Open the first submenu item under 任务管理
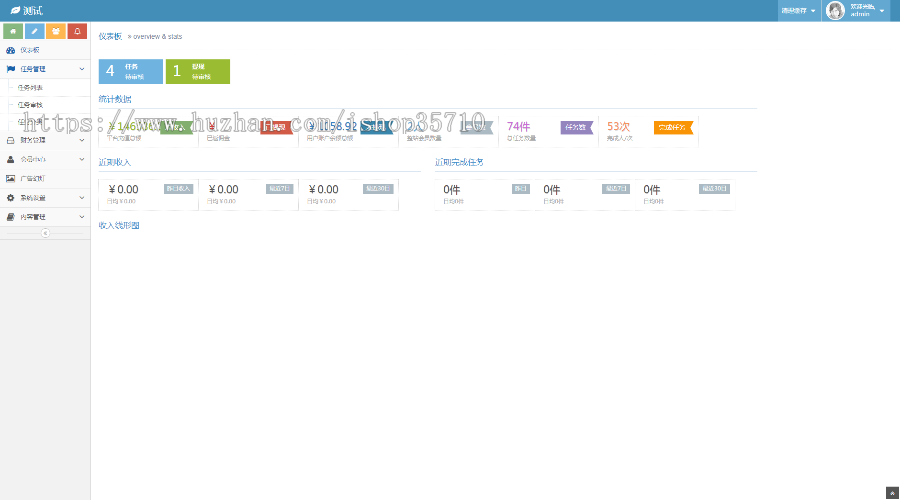Screen dimensions: 900x500 tap(45, 88)
